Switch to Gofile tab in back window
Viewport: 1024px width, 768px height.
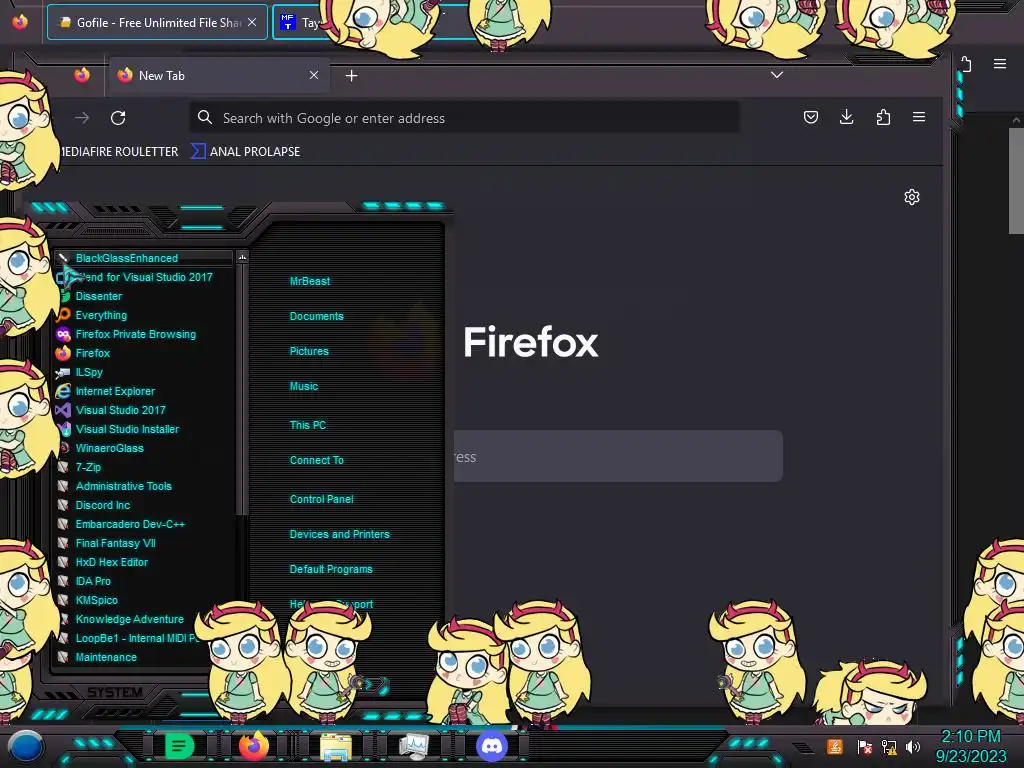pyautogui.click(x=157, y=22)
